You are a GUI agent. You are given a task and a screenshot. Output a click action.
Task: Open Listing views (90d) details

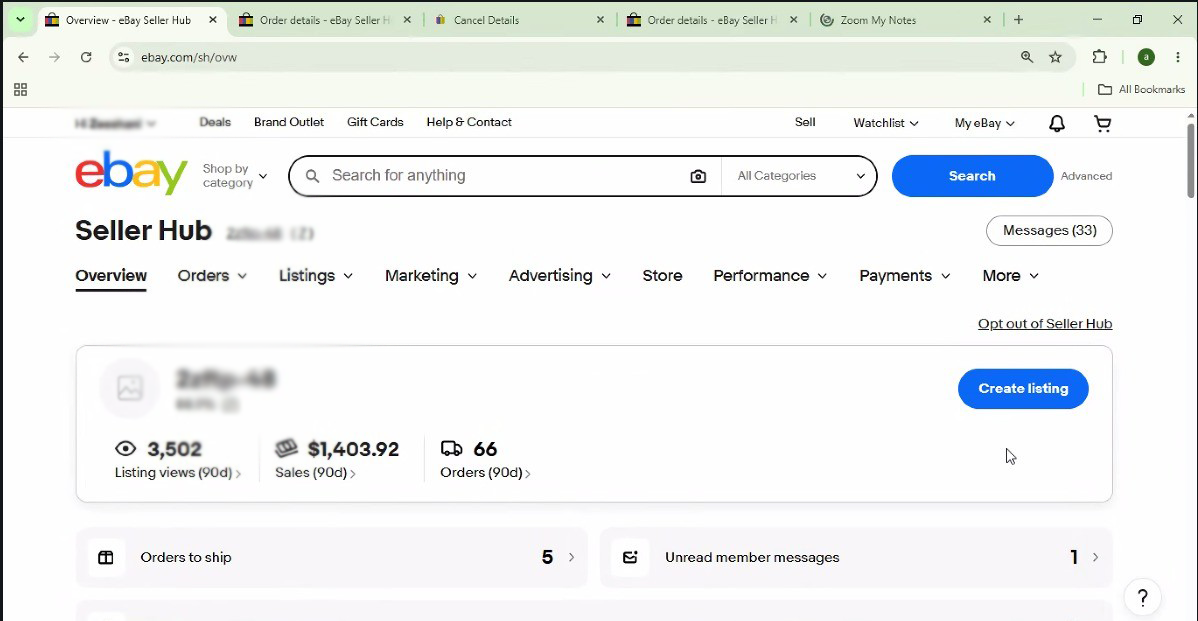177,473
